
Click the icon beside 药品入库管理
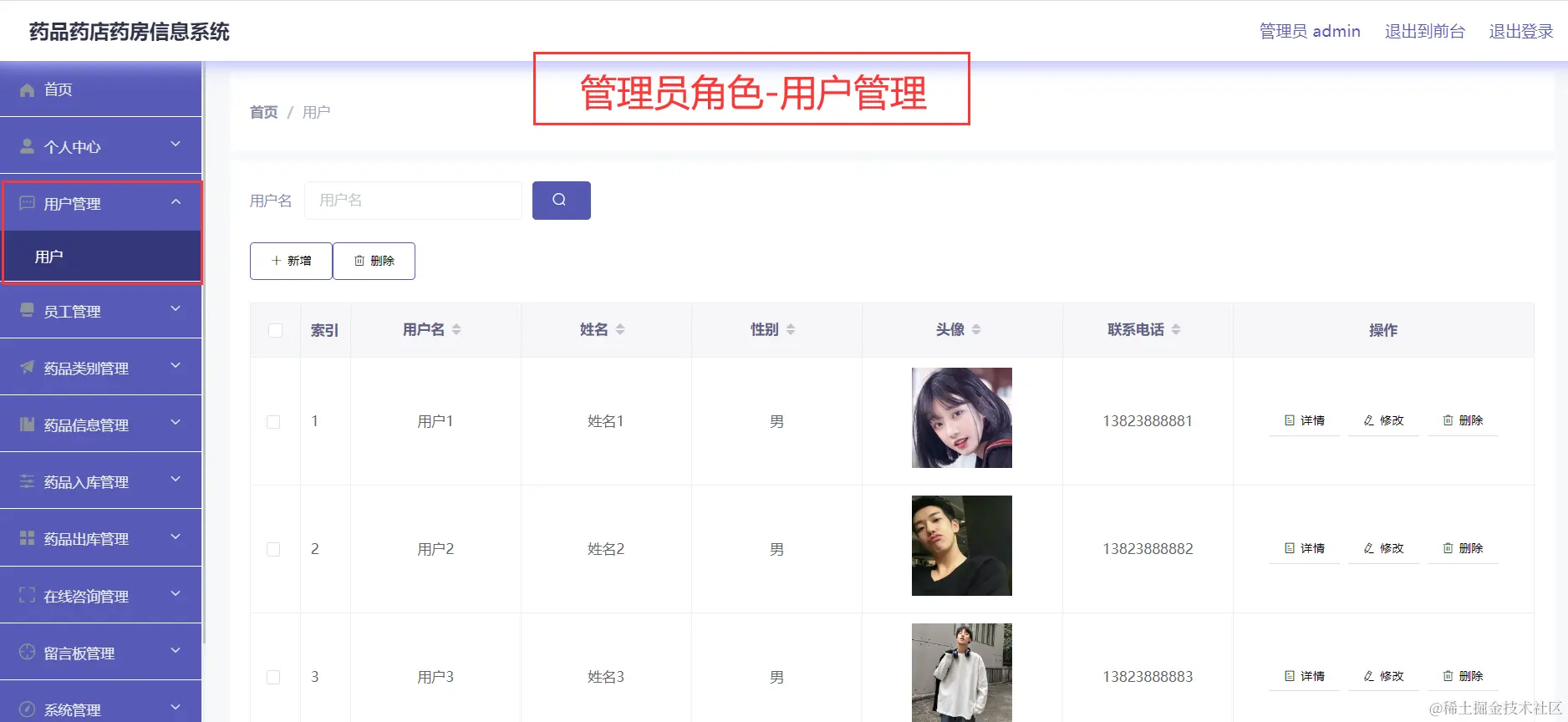(27, 481)
